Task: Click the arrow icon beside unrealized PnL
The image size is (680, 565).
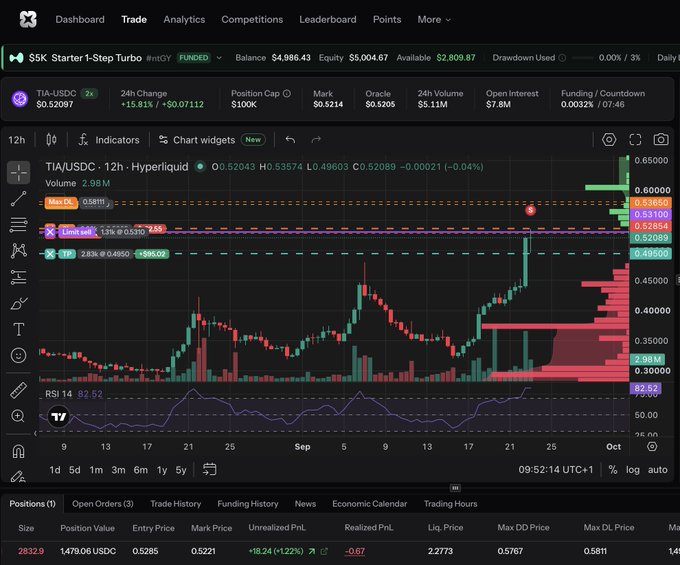Action: pos(312,551)
